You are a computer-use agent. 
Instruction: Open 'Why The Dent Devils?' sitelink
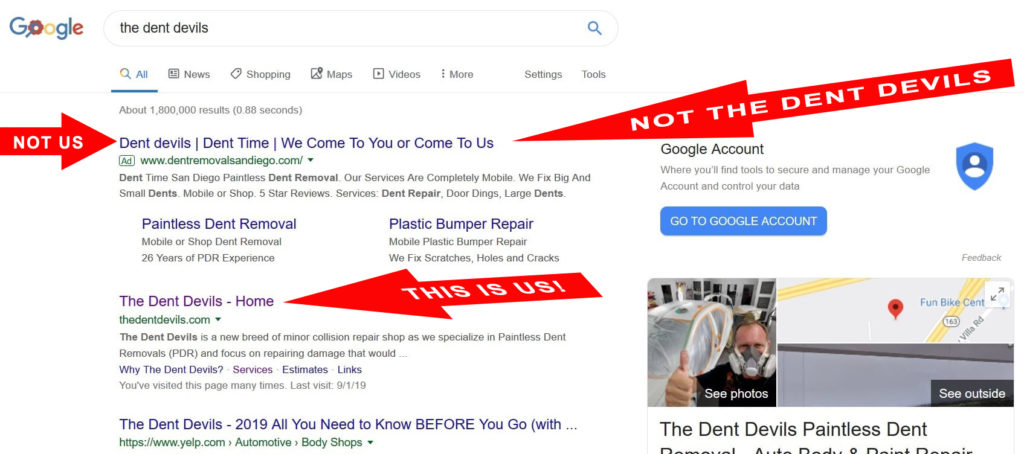(171, 370)
